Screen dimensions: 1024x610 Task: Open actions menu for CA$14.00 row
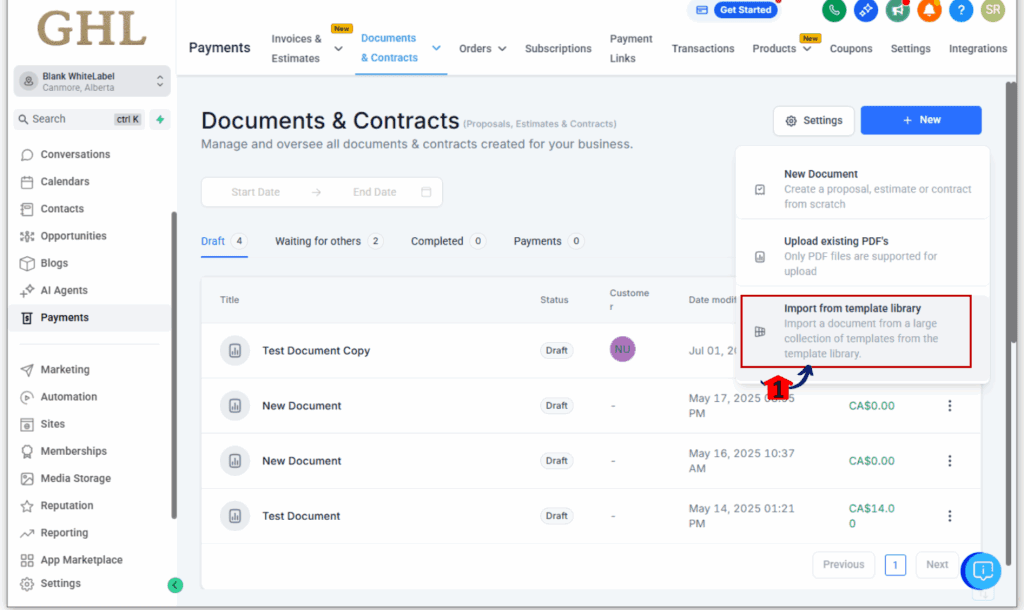[x=950, y=516]
